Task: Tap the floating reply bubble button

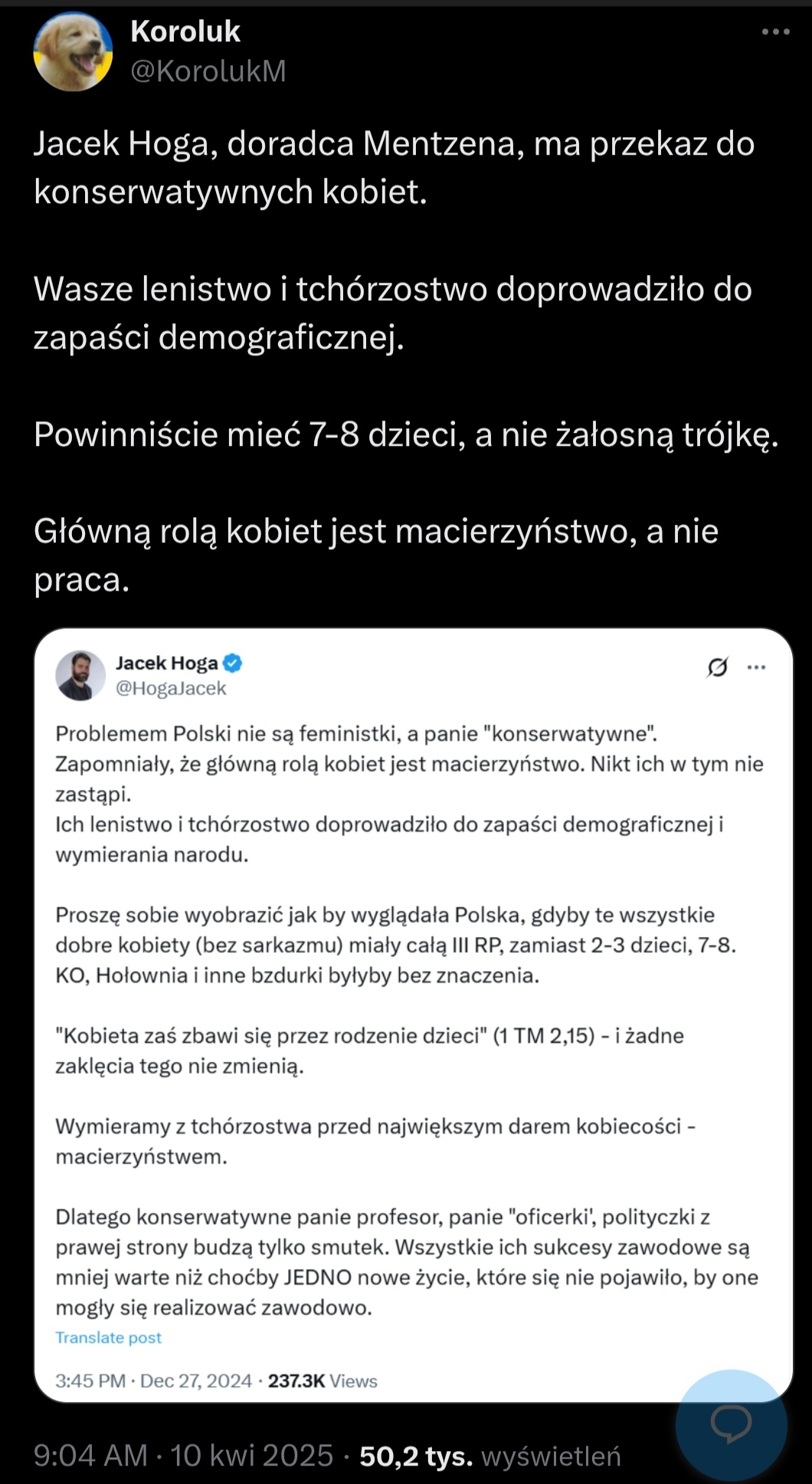Action: pyautogui.click(x=732, y=1424)
